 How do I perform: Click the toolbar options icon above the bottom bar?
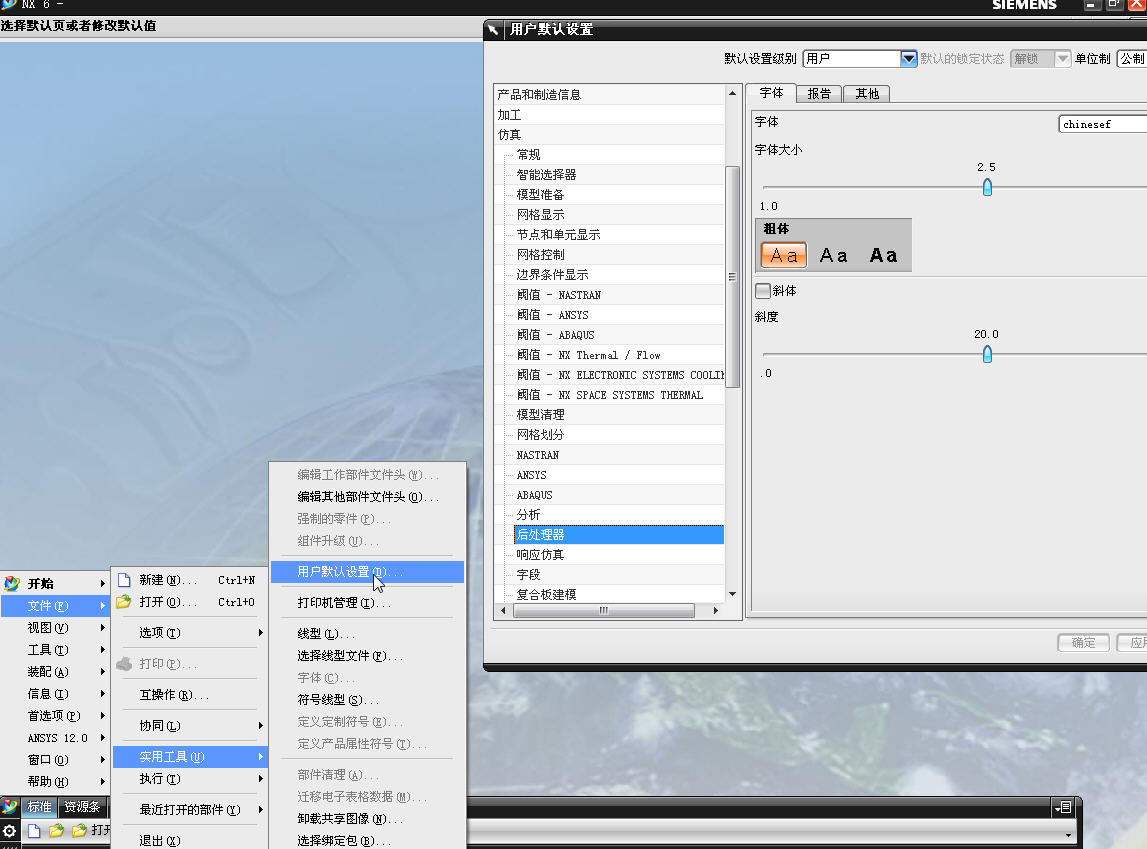1063,807
